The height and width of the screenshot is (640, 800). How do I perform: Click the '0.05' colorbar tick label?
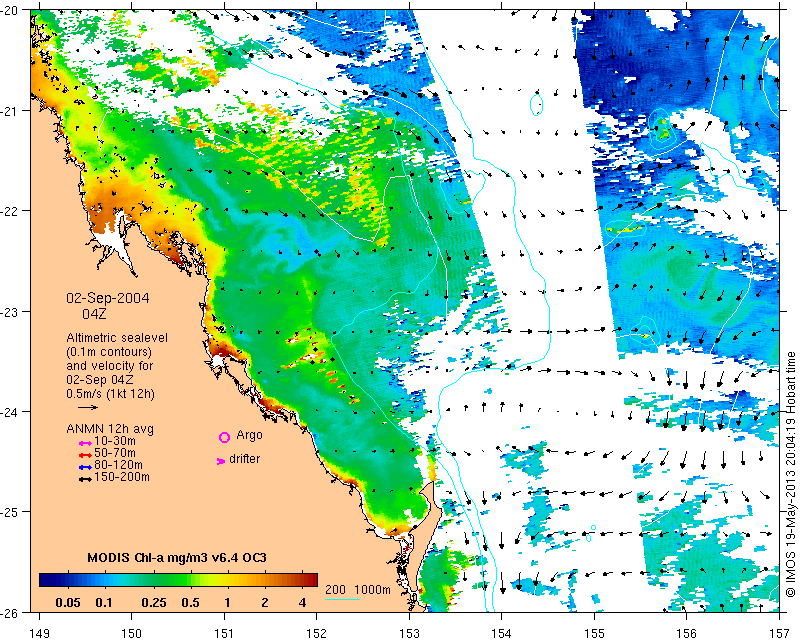click(x=68, y=603)
